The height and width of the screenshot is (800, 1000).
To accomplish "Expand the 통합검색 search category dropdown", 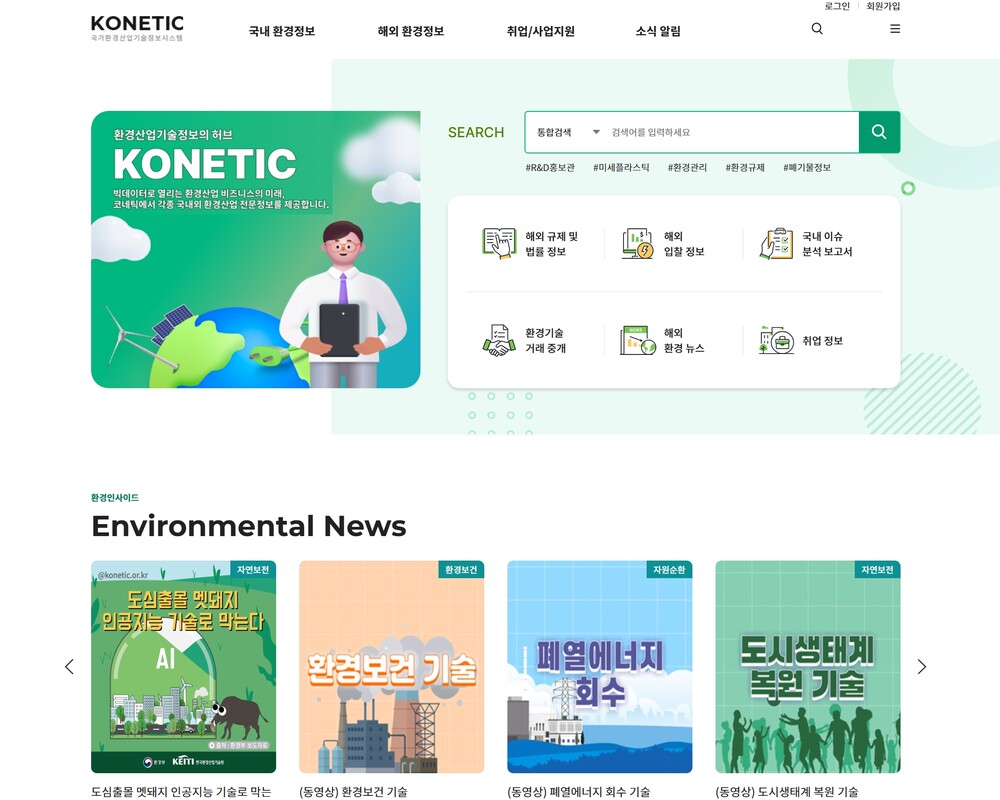I will 568,132.
